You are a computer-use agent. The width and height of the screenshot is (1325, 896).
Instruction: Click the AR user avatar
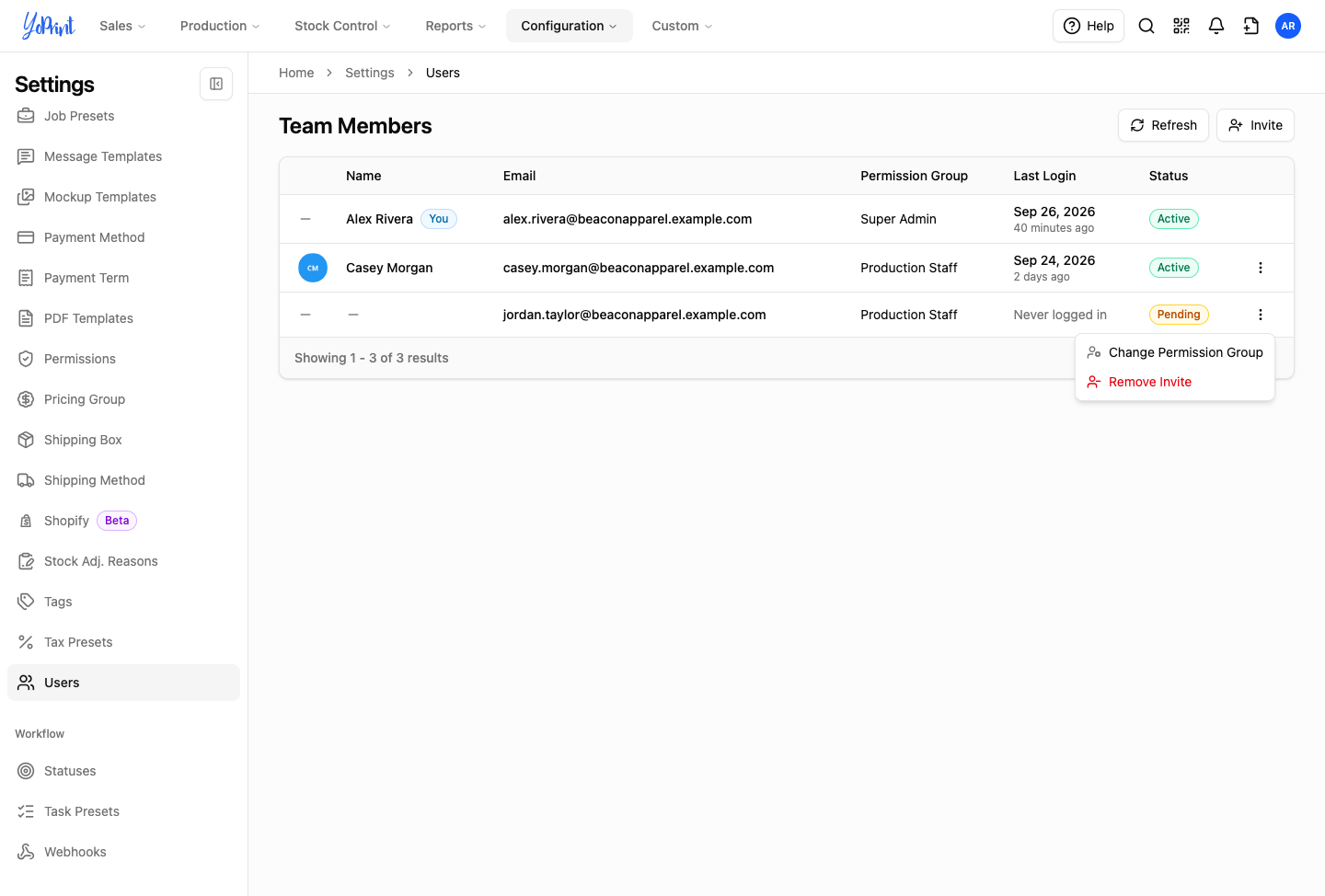(x=1288, y=26)
